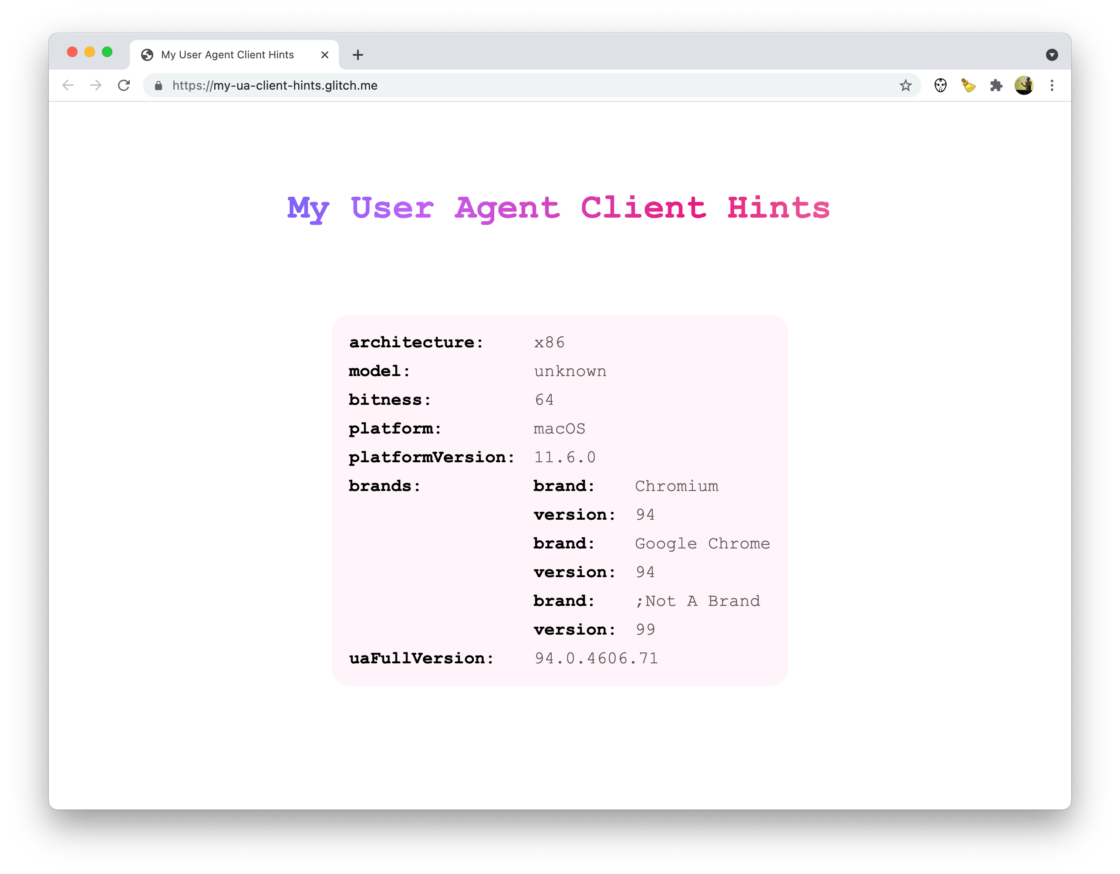Click the globe favicon on the active tab

[146, 54]
